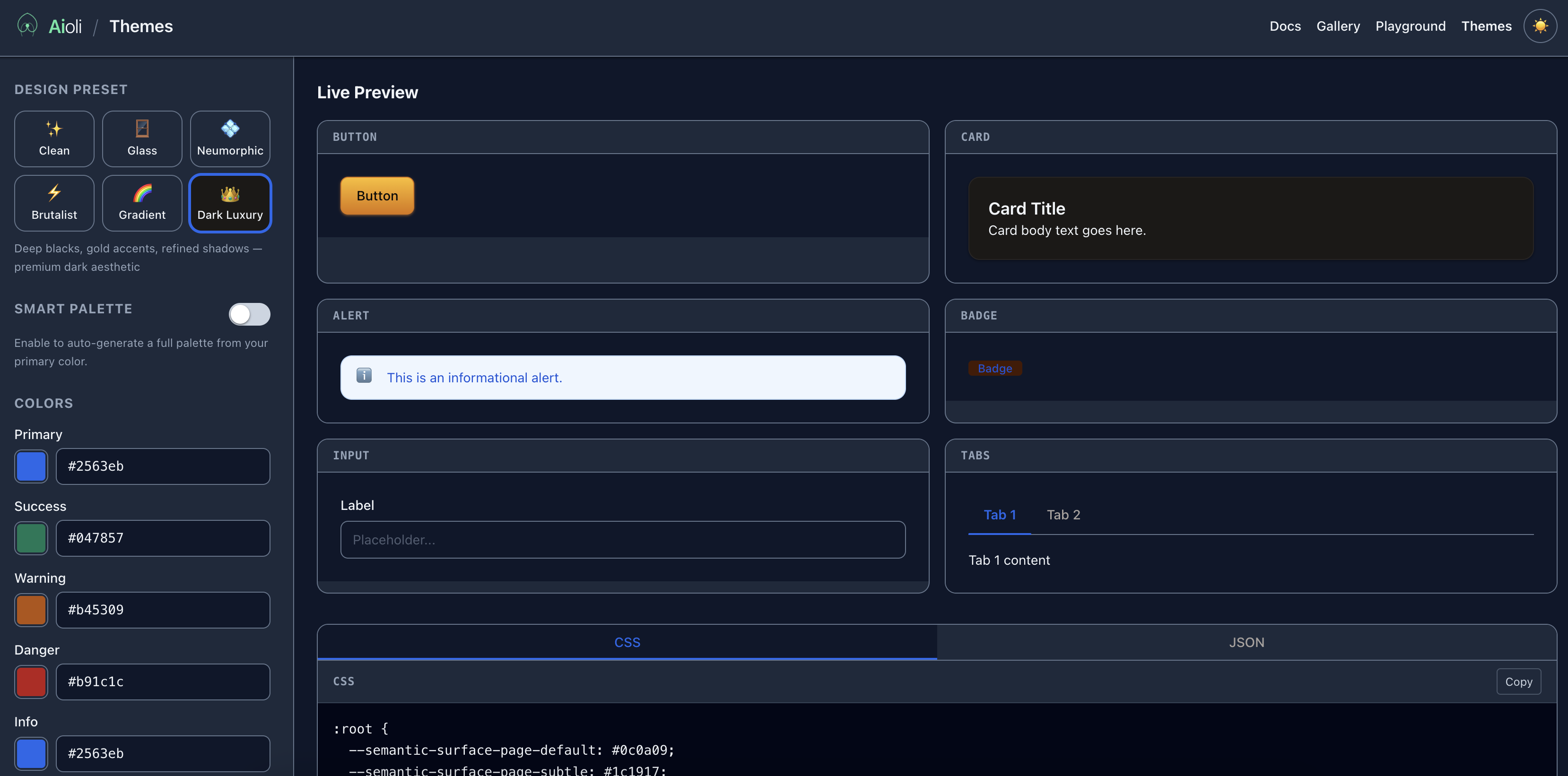Screen dimensions: 1568x776
Task: Select the Gradient design preset
Action: [x=142, y=203]
